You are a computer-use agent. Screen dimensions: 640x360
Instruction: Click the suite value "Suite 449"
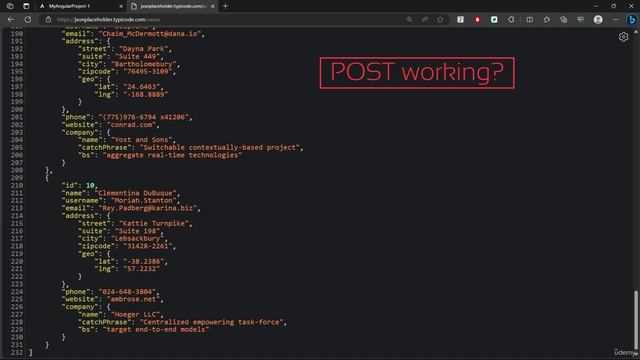tap(137, 56)
